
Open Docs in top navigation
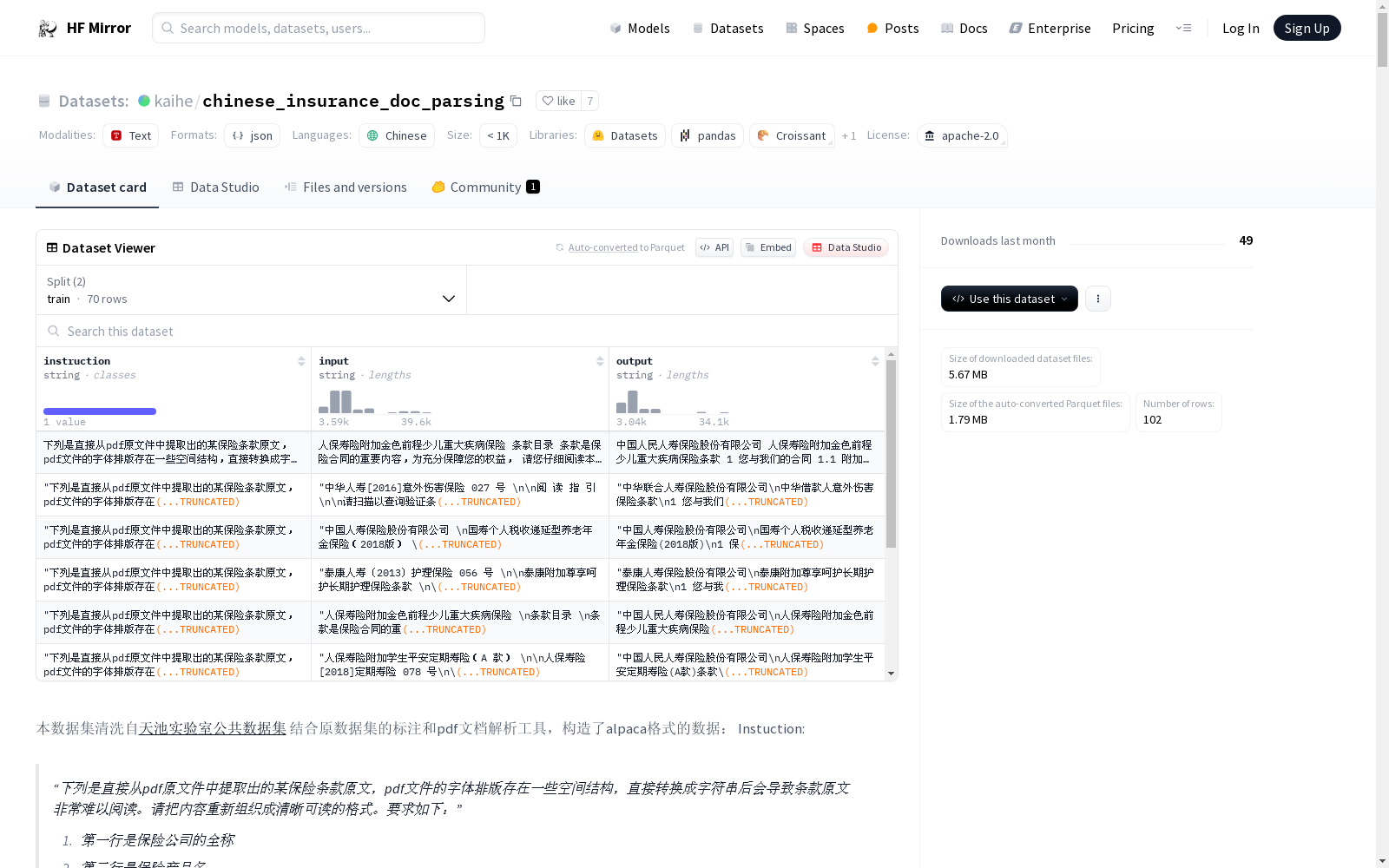[x=964, y=28]
